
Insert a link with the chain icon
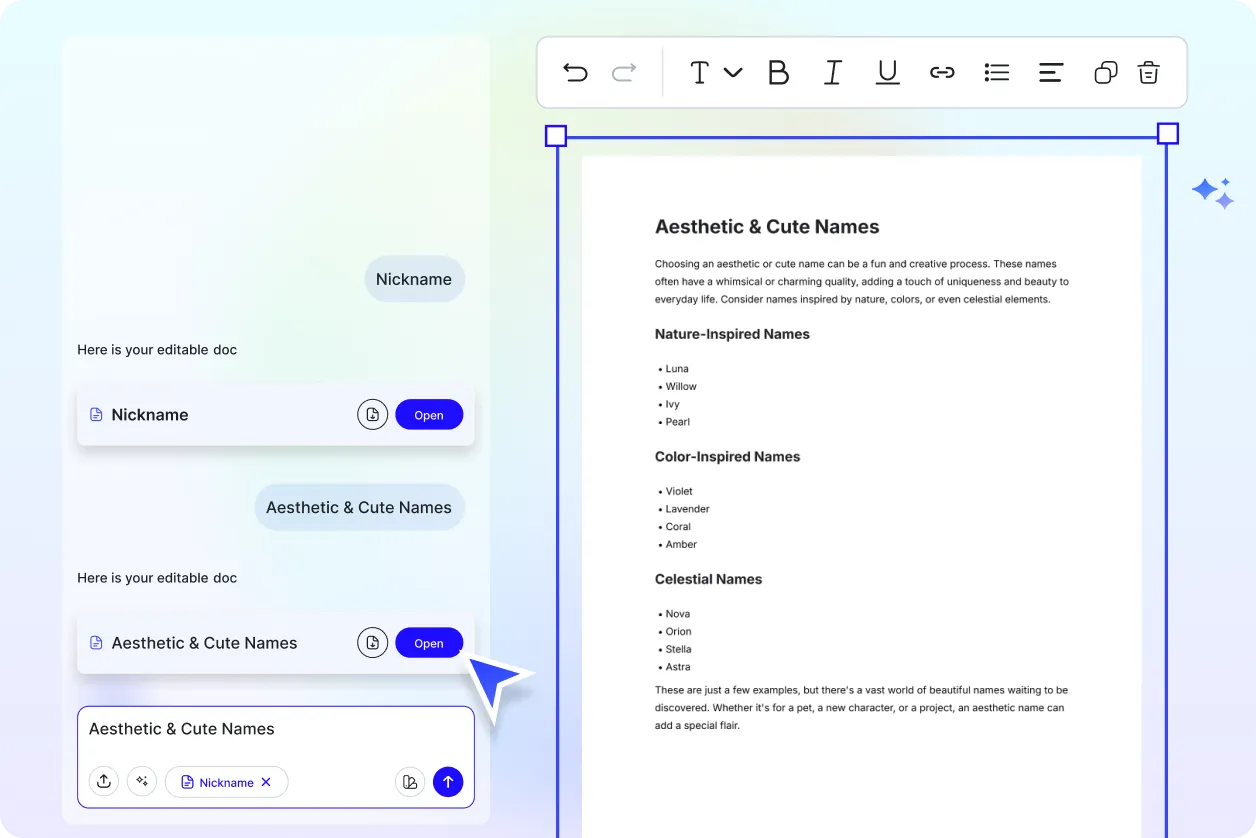click(x=942, y=72)
